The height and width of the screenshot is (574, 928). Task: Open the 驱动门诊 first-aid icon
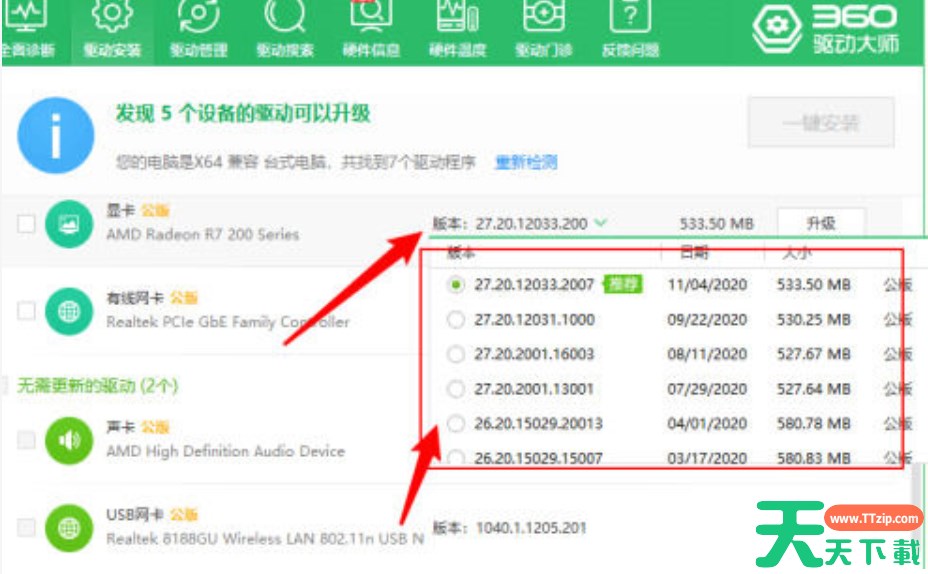[544, 16]
